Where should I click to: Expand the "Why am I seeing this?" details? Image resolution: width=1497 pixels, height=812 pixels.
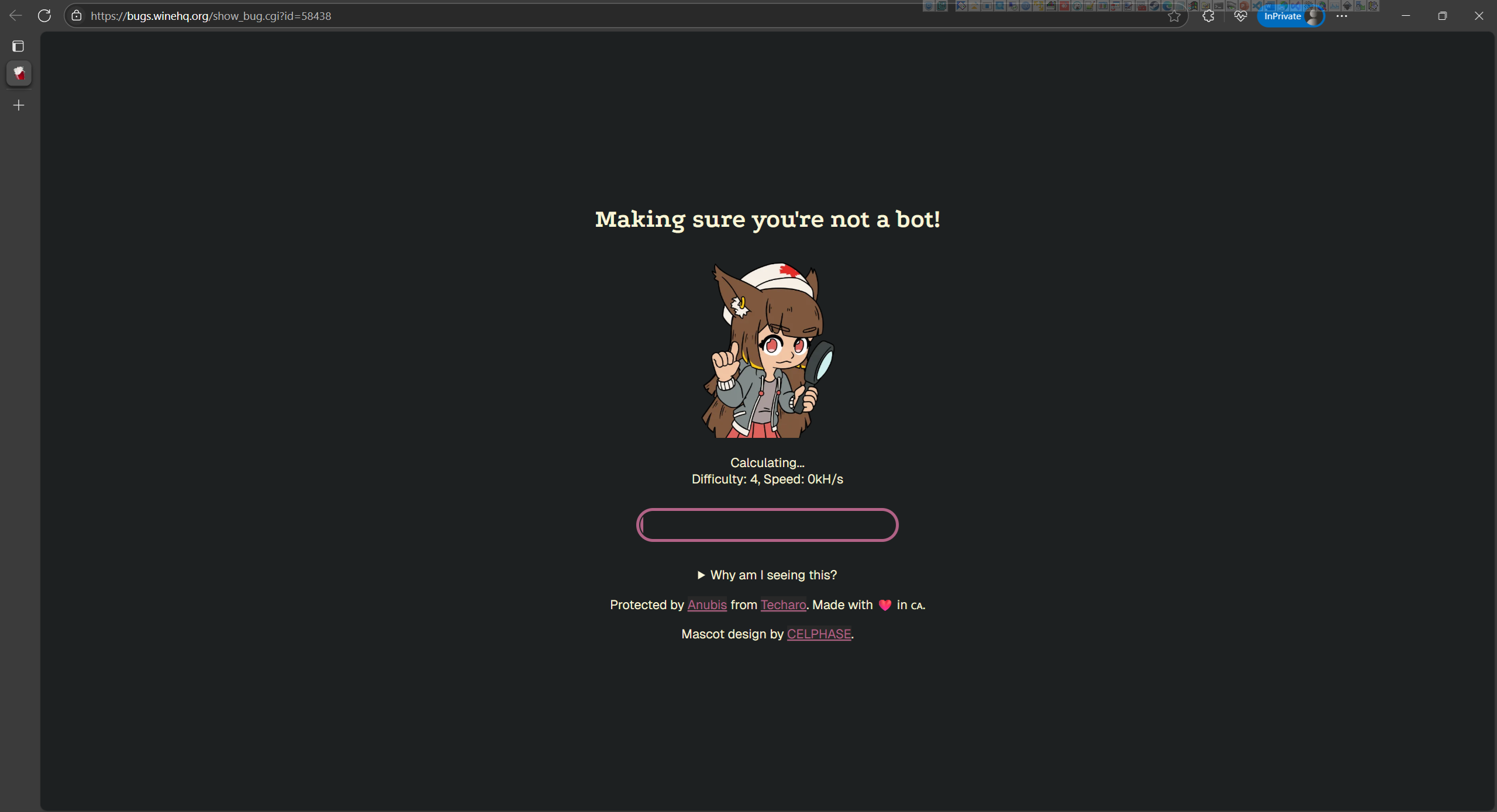point(767,575)
